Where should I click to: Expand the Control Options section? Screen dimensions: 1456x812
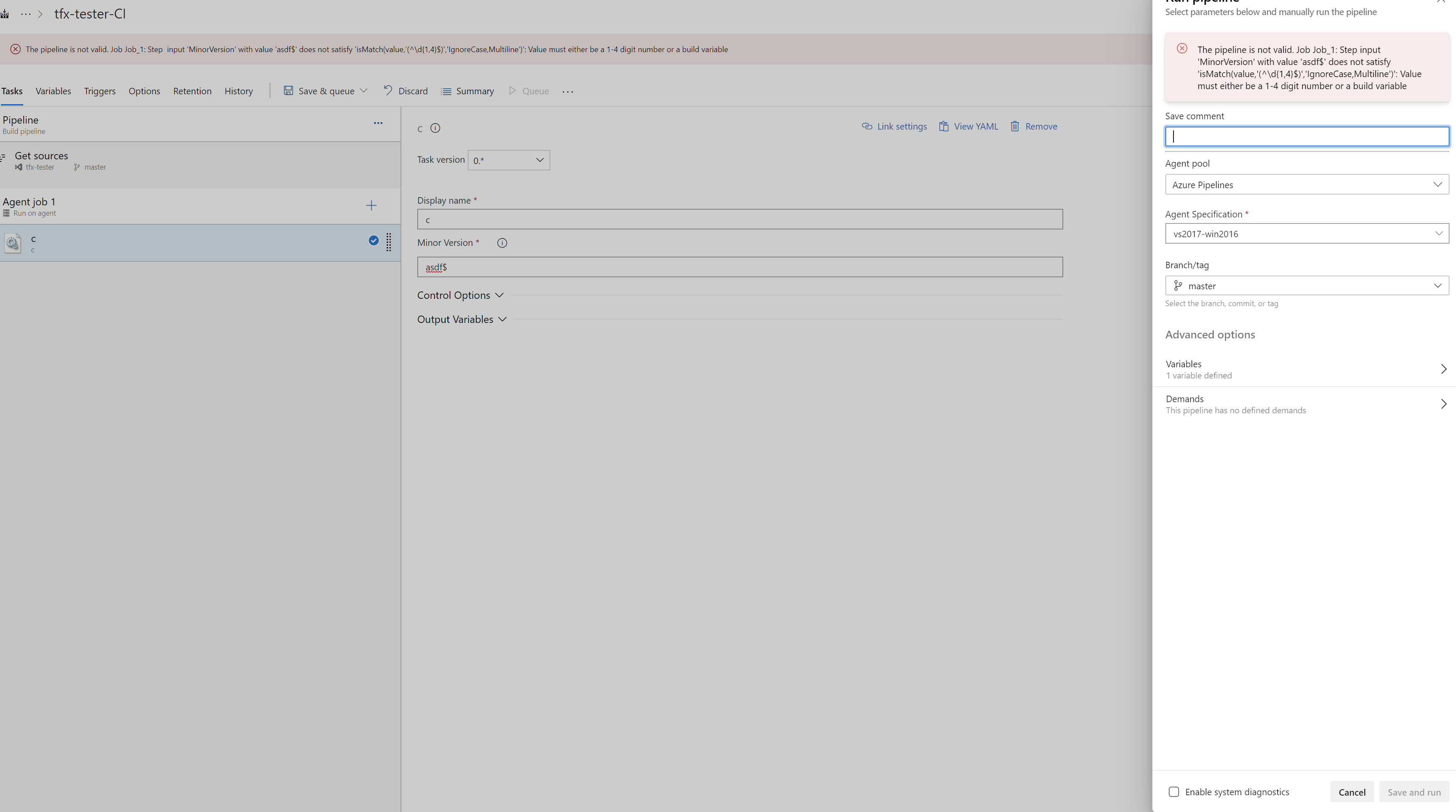click(x=460, y=295)
